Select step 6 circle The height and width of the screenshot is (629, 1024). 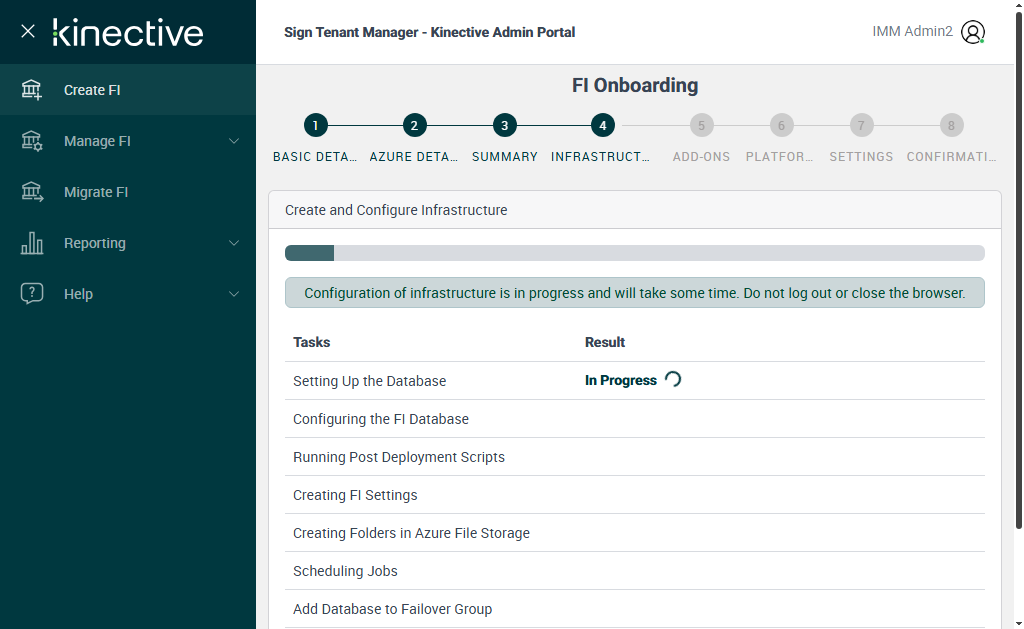pos(781,125)
